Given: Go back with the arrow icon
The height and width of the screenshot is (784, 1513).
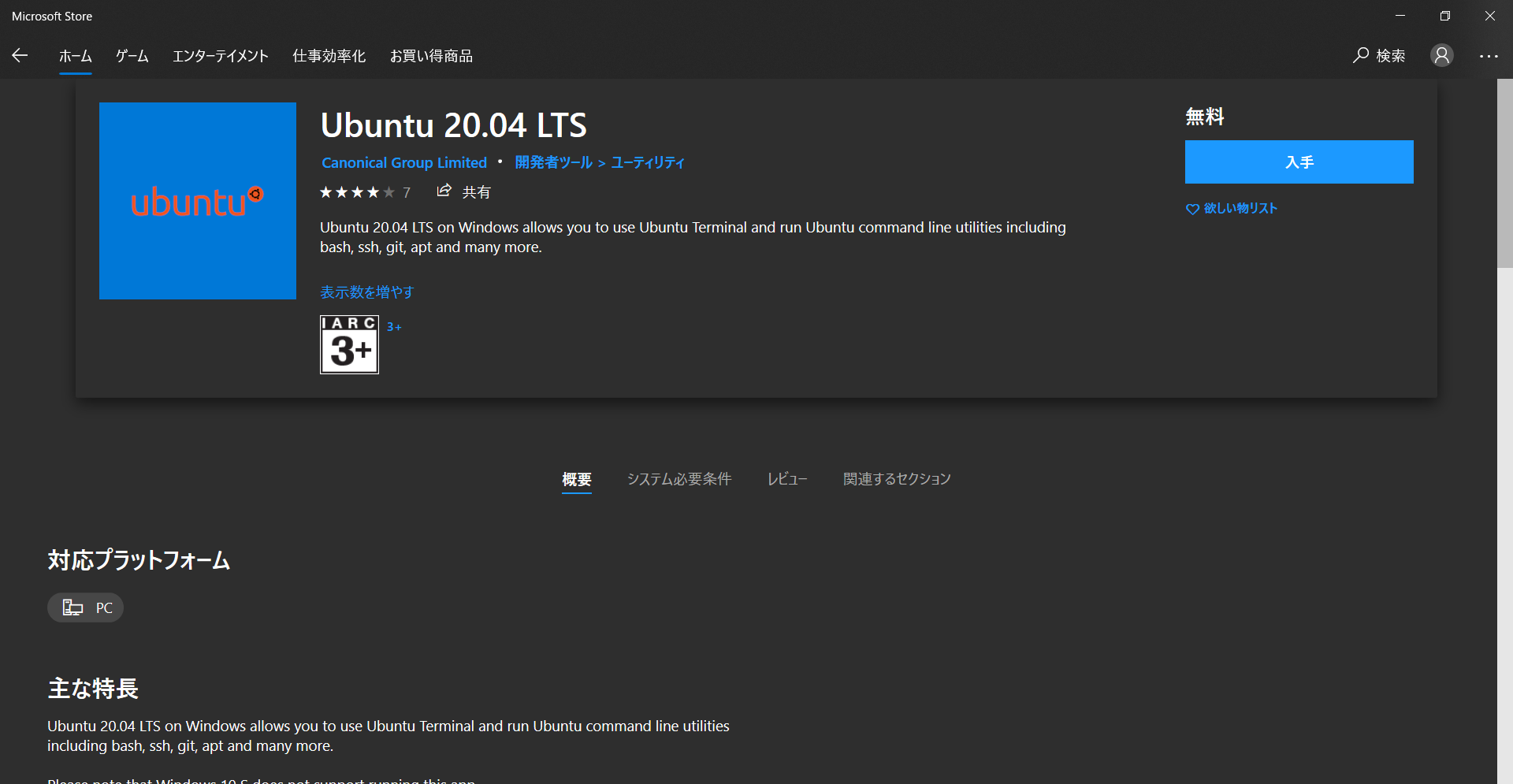Looking at the screenshot, I should (x=20, y=55).
